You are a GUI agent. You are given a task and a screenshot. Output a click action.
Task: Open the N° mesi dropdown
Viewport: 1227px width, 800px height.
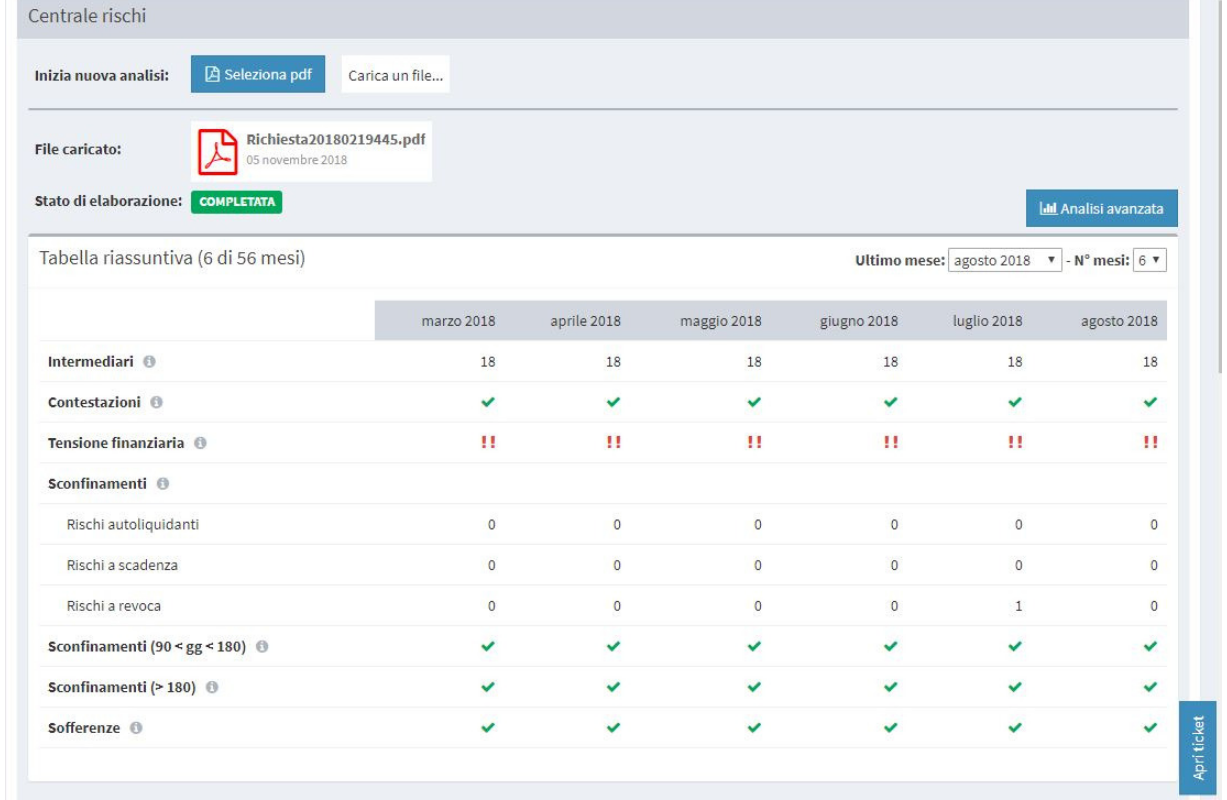point(1150,260)
